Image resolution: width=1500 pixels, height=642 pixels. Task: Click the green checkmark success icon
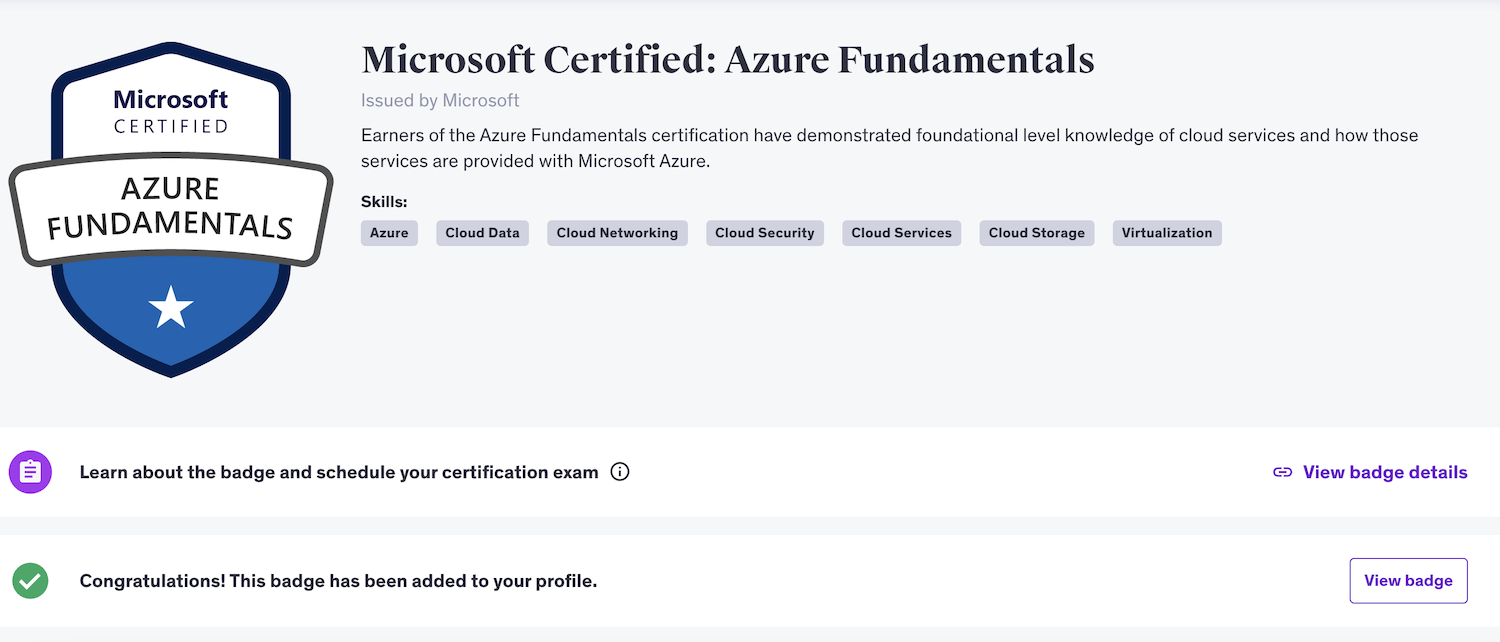[30, 581]
